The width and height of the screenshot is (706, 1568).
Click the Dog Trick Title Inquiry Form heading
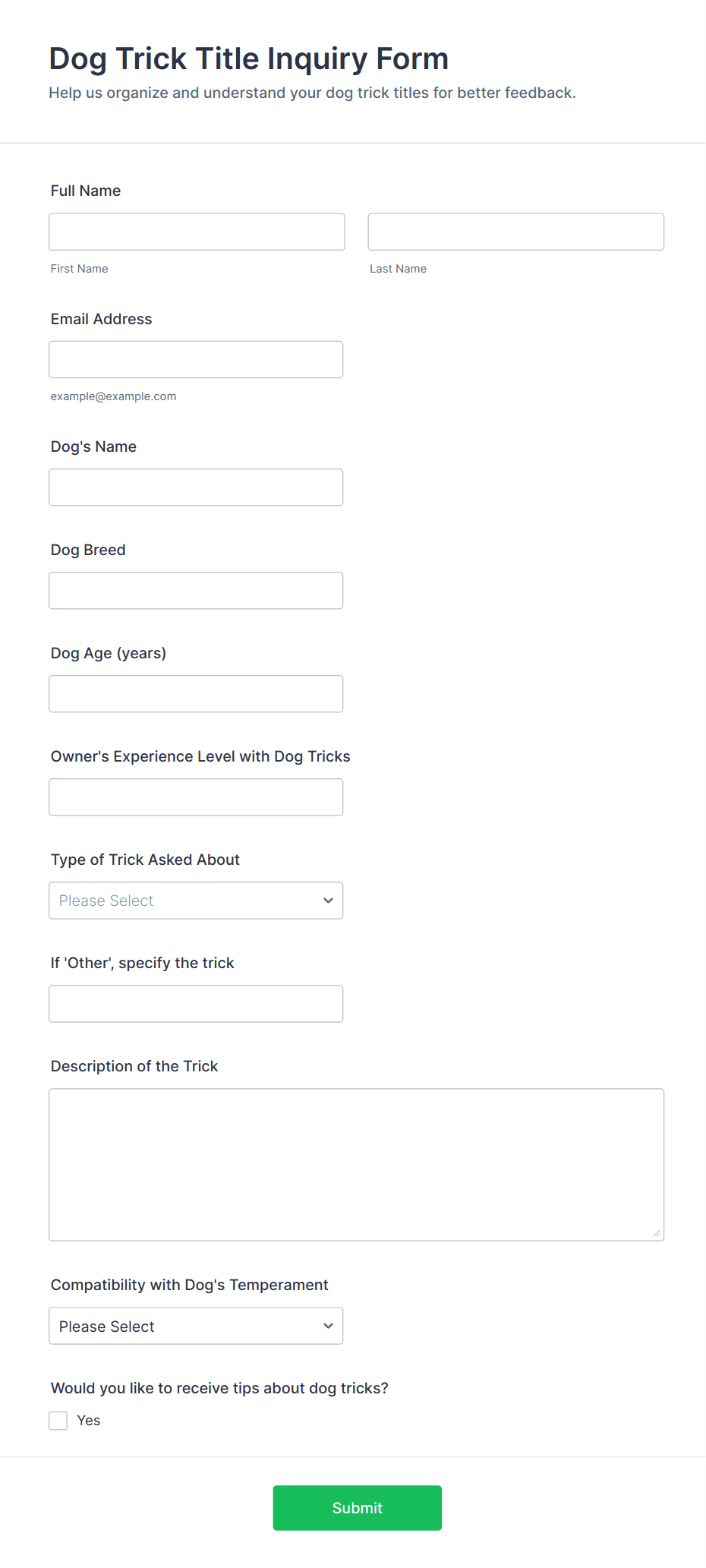[x=248, y=58]
